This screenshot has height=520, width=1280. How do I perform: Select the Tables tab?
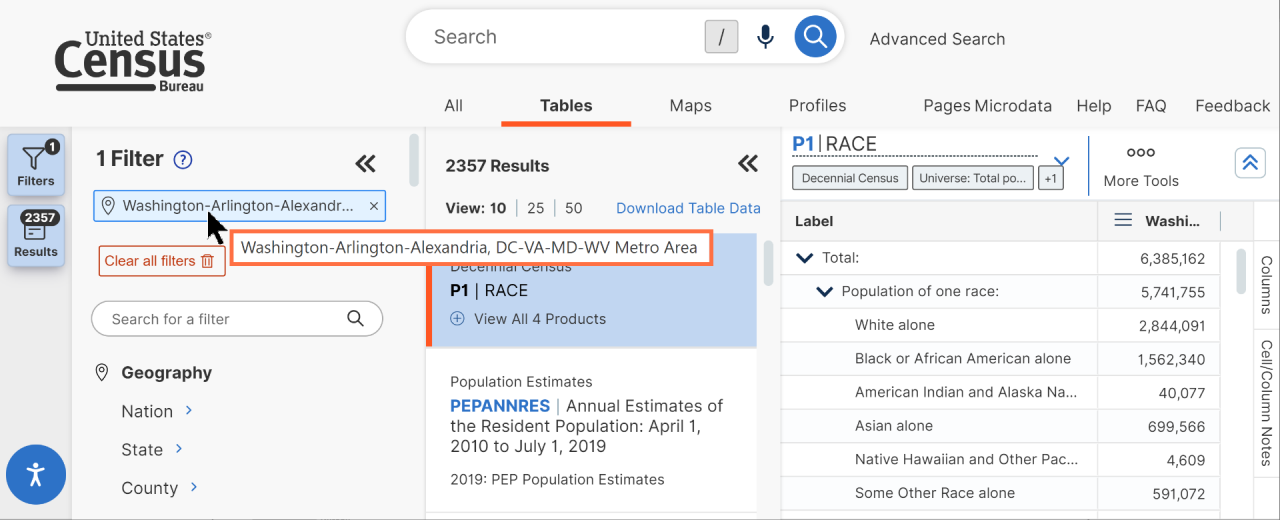566,105
